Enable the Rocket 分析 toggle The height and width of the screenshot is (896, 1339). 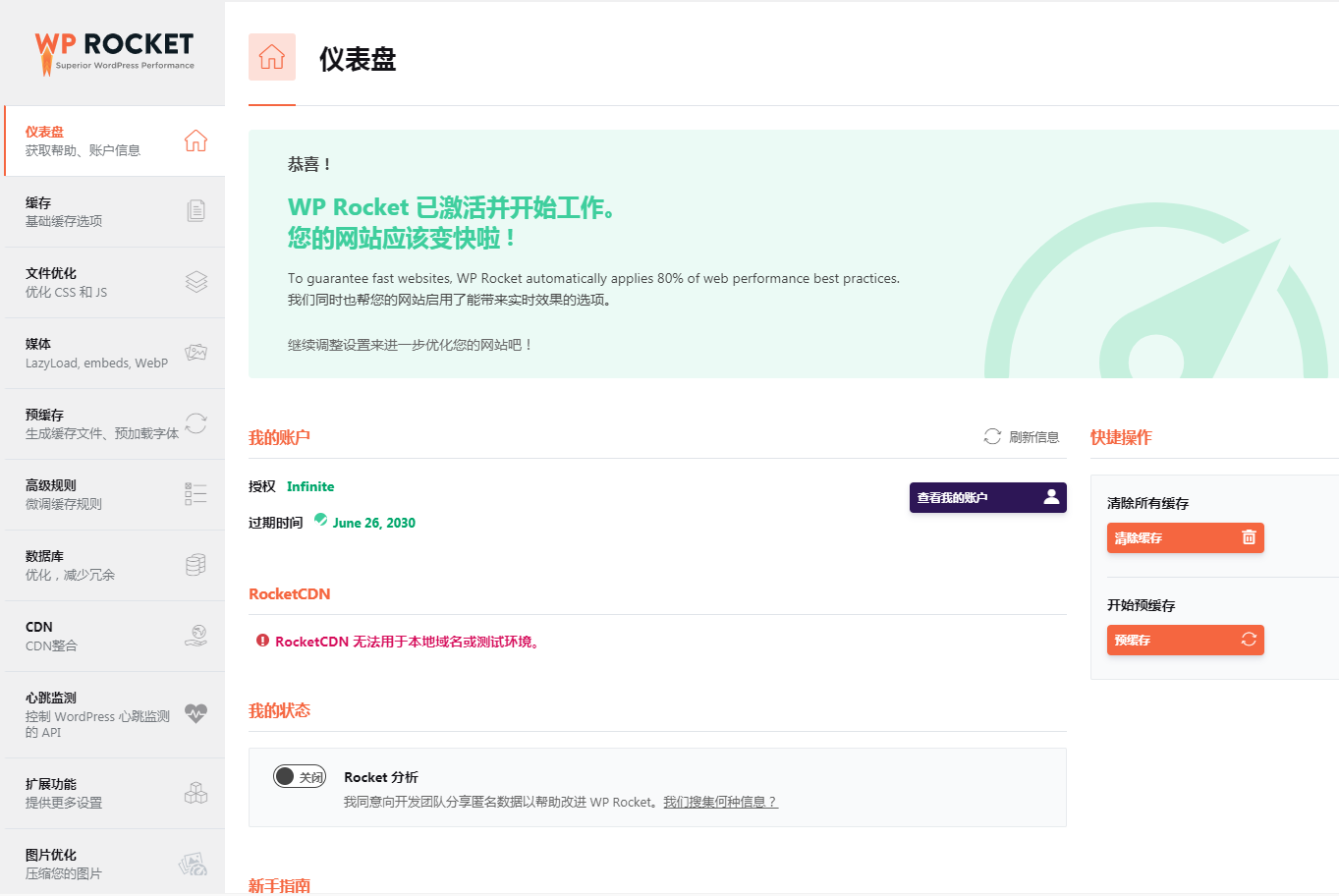pyautogui.click(x=299, y=776)
